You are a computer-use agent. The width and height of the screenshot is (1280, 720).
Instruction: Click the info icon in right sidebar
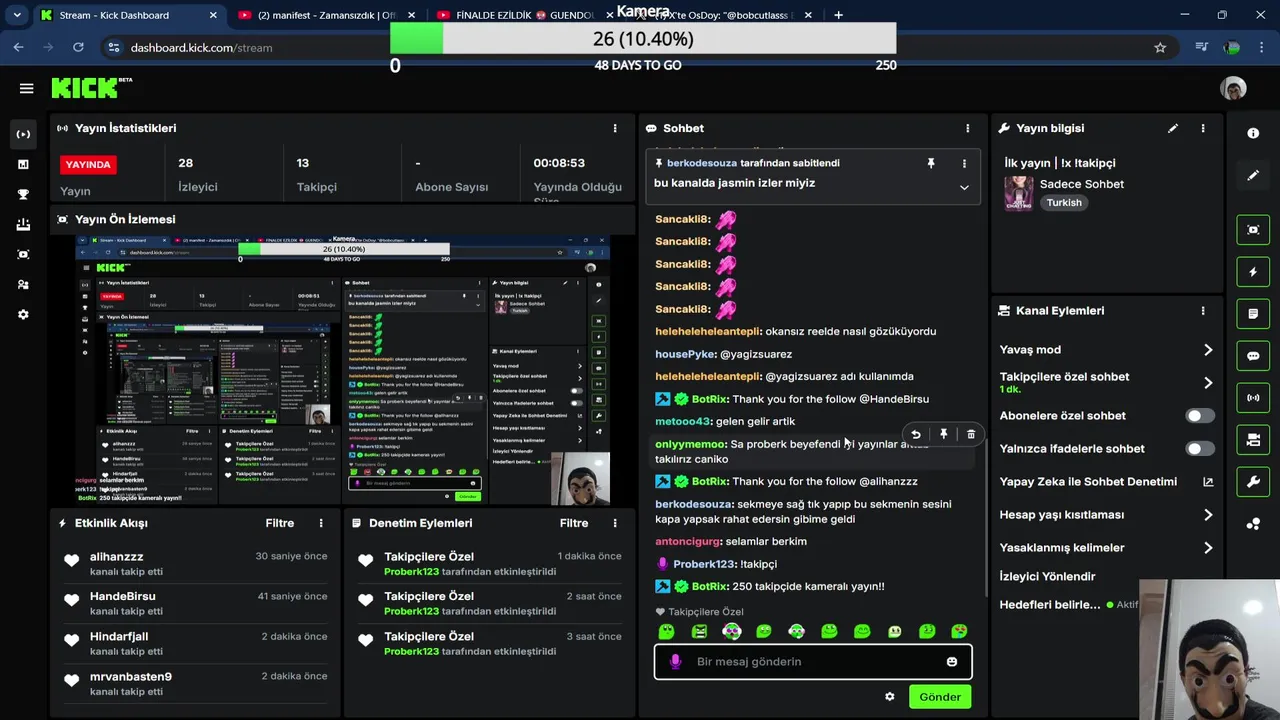(1253, 133)
